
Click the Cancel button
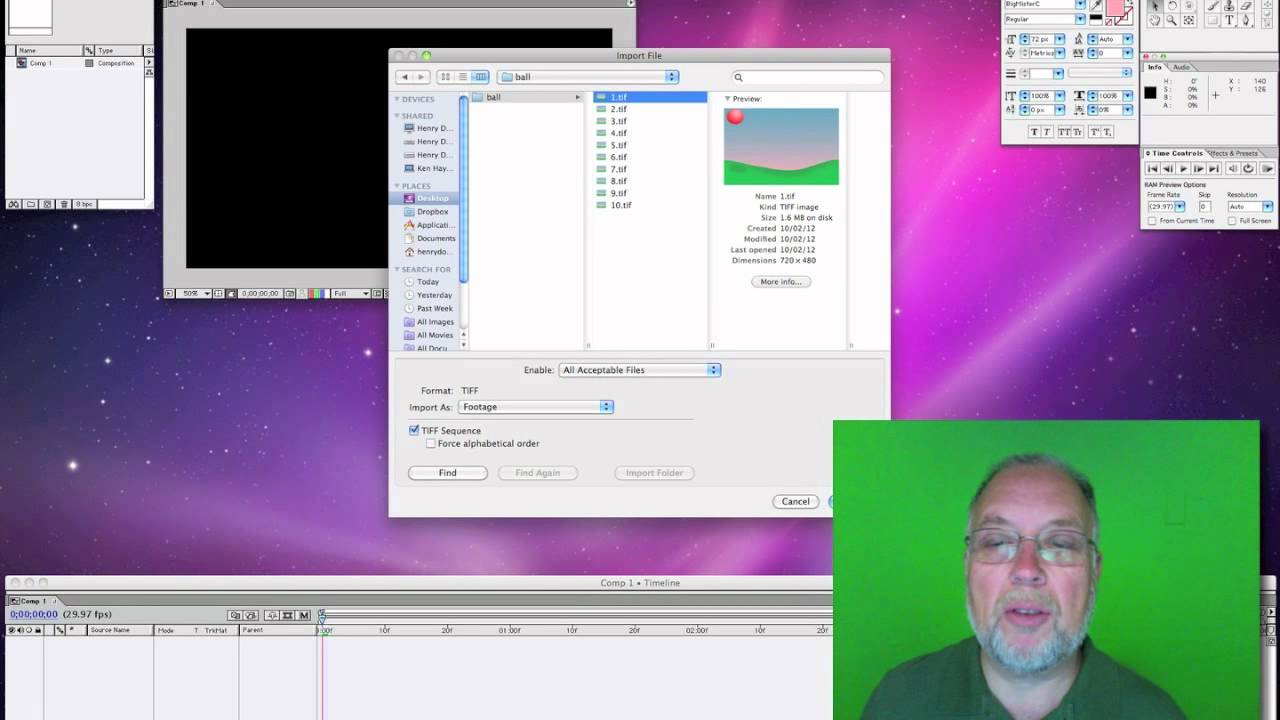pos(796,502)
